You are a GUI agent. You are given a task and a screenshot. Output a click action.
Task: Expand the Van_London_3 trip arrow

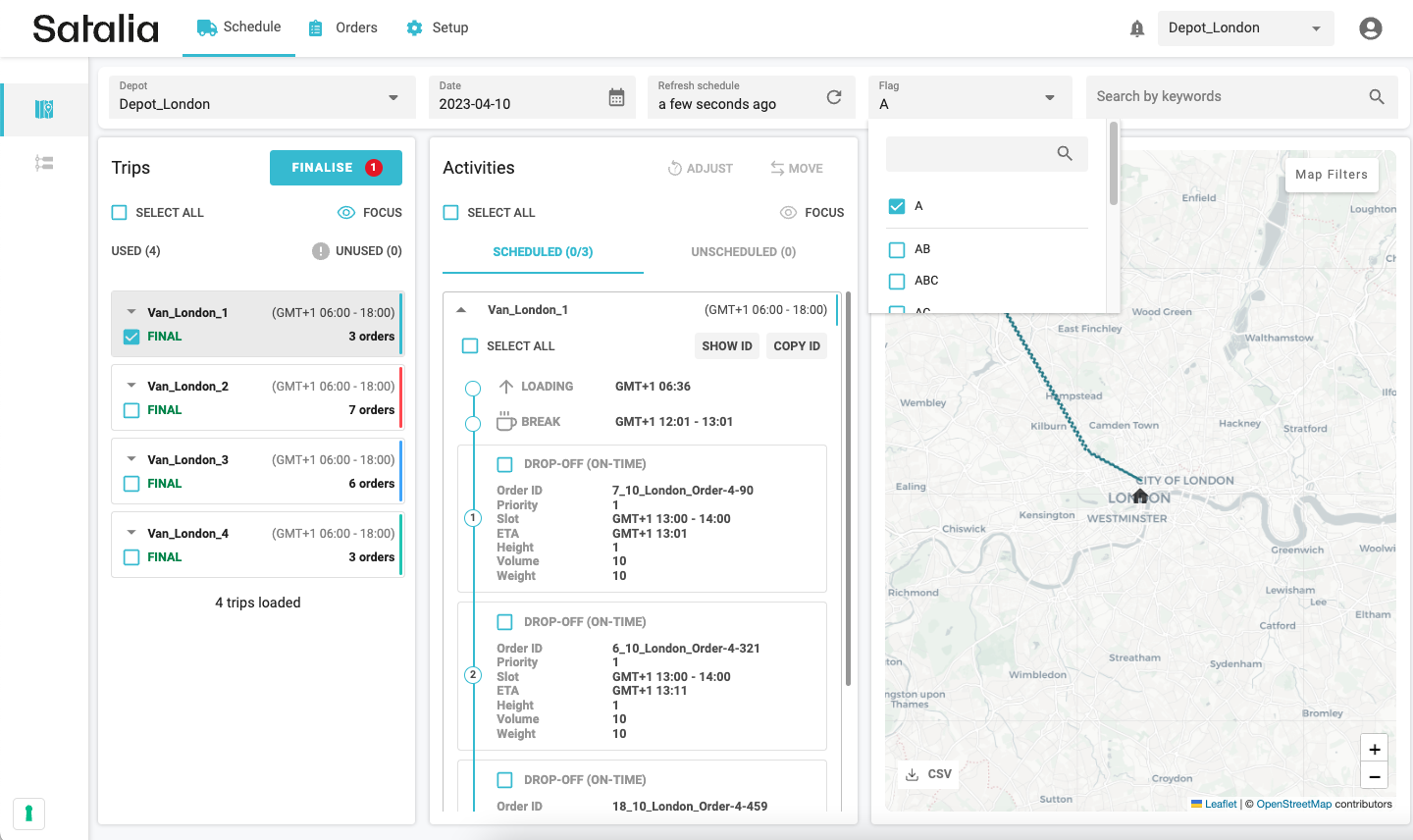131,459
